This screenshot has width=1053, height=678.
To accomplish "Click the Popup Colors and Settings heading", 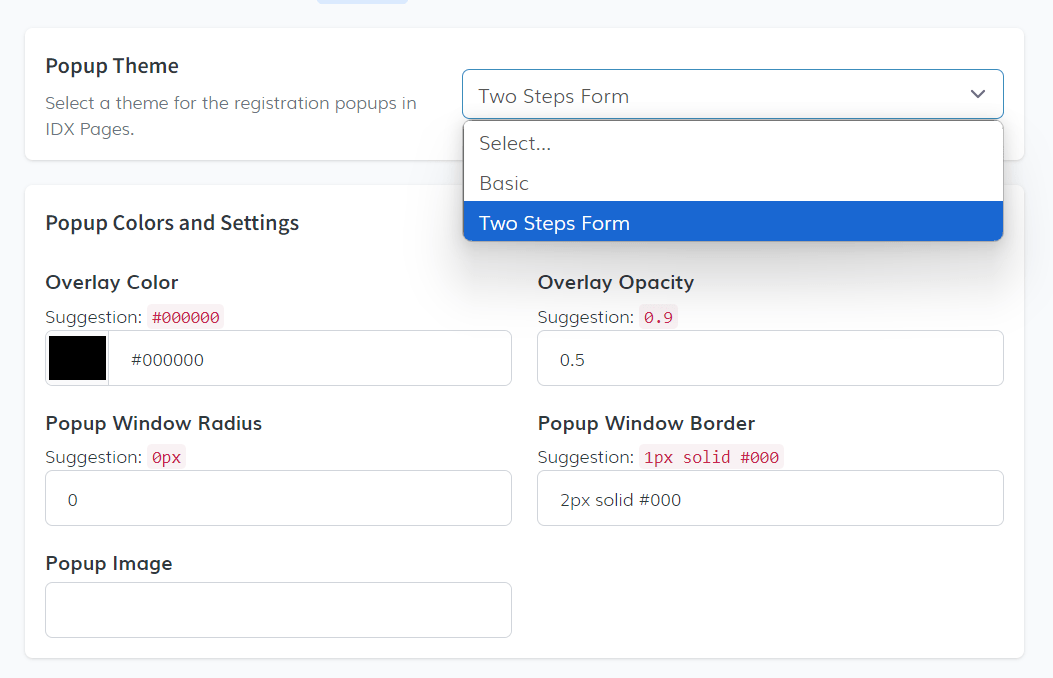I will pyautogui.click(x=172, y=223).
